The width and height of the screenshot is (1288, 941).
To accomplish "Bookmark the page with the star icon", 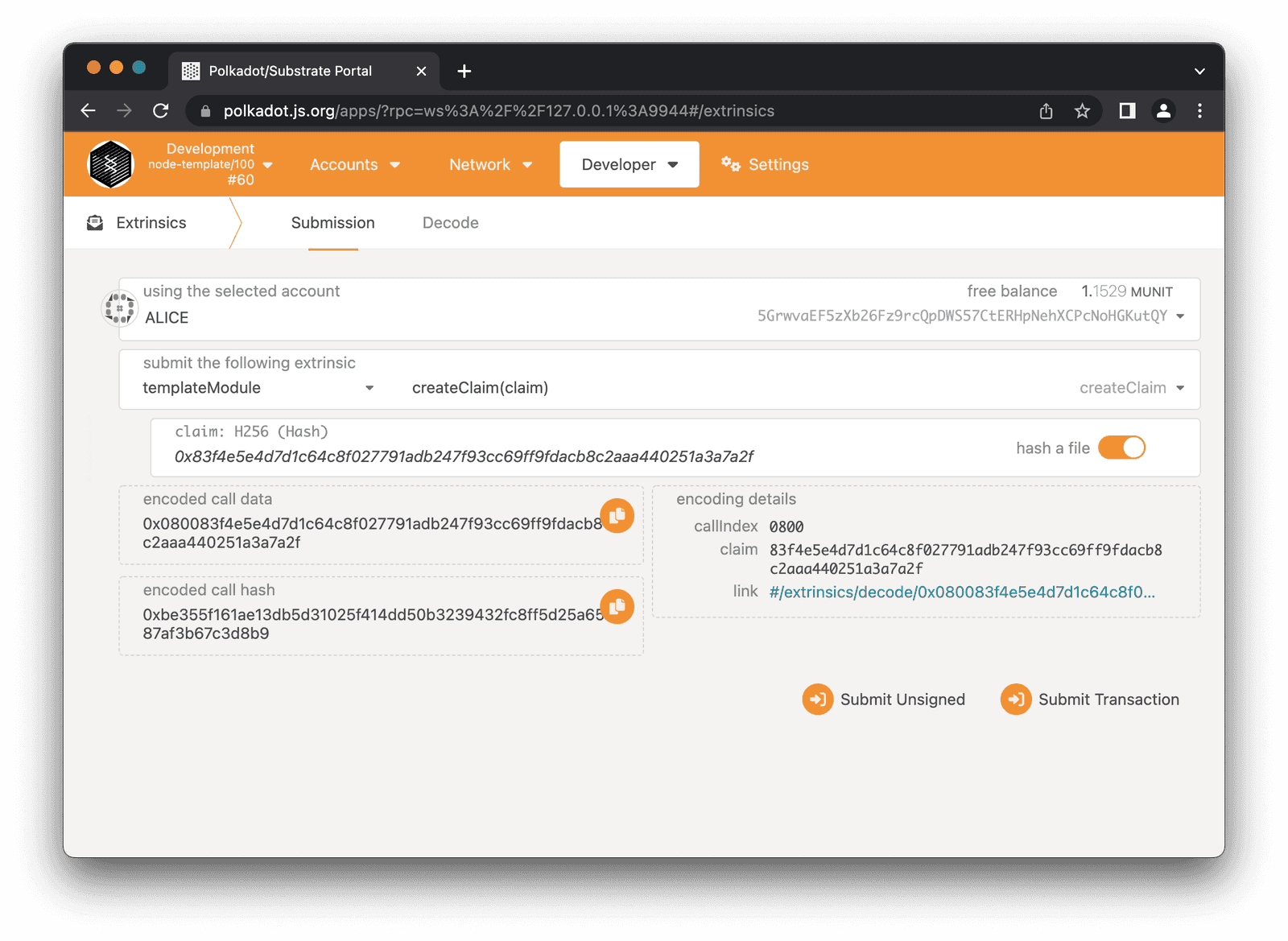I will click(x=1082, y=110).
